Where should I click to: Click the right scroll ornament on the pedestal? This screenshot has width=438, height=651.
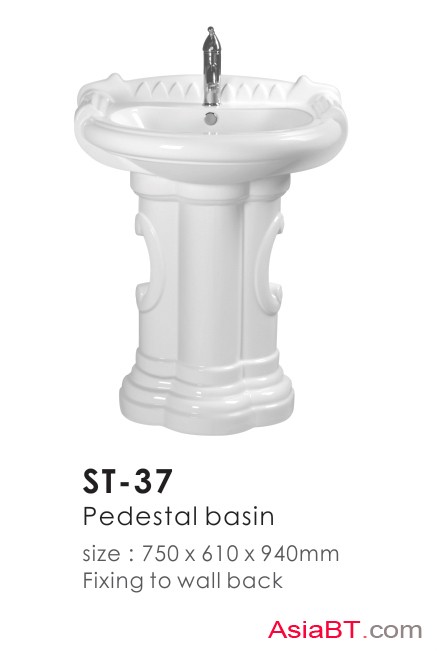pos(270,264)
